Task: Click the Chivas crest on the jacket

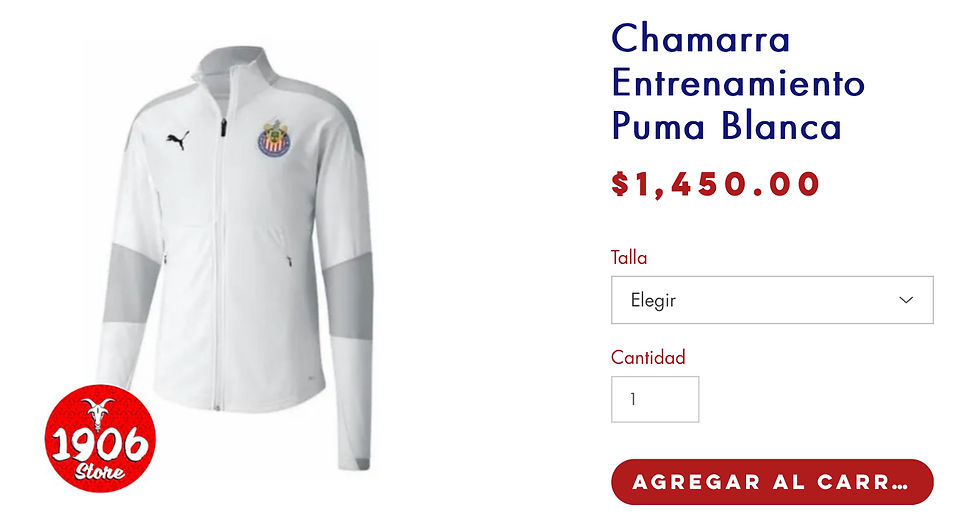Action: [x=274, y=138]
